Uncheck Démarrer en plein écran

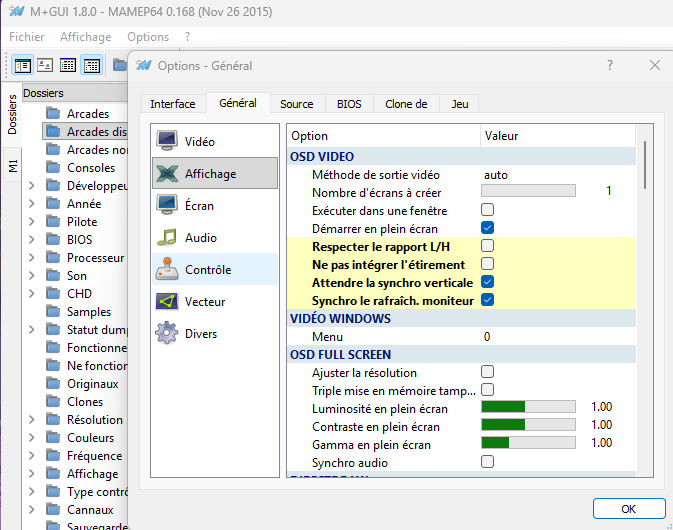[488, 228]
